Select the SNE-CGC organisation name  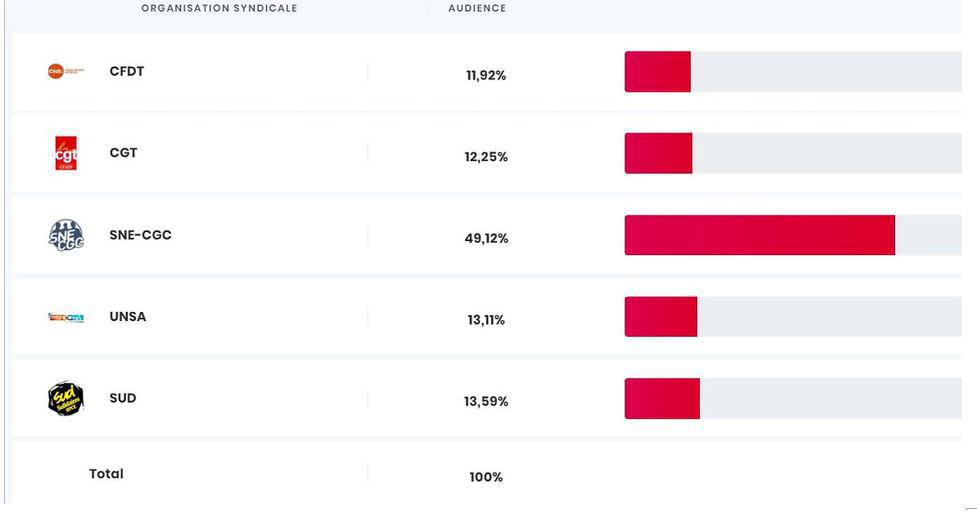point(140,235)
